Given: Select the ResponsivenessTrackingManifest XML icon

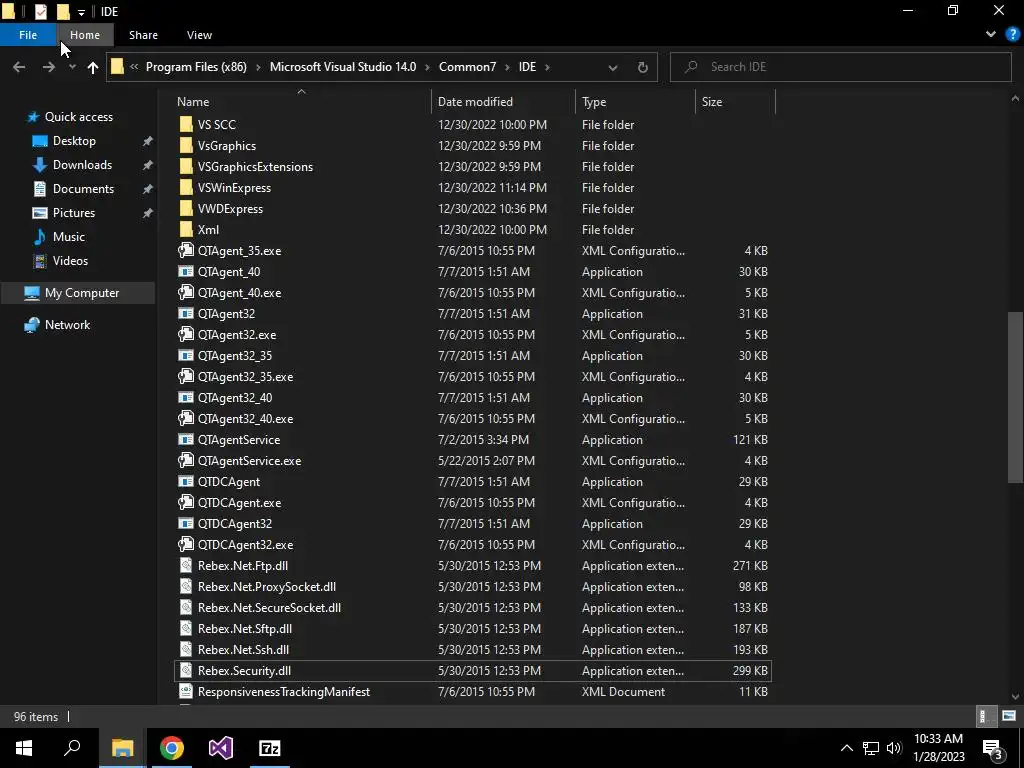Looking at the screenshot, I should pyautogui.click(x=186, y=692).
